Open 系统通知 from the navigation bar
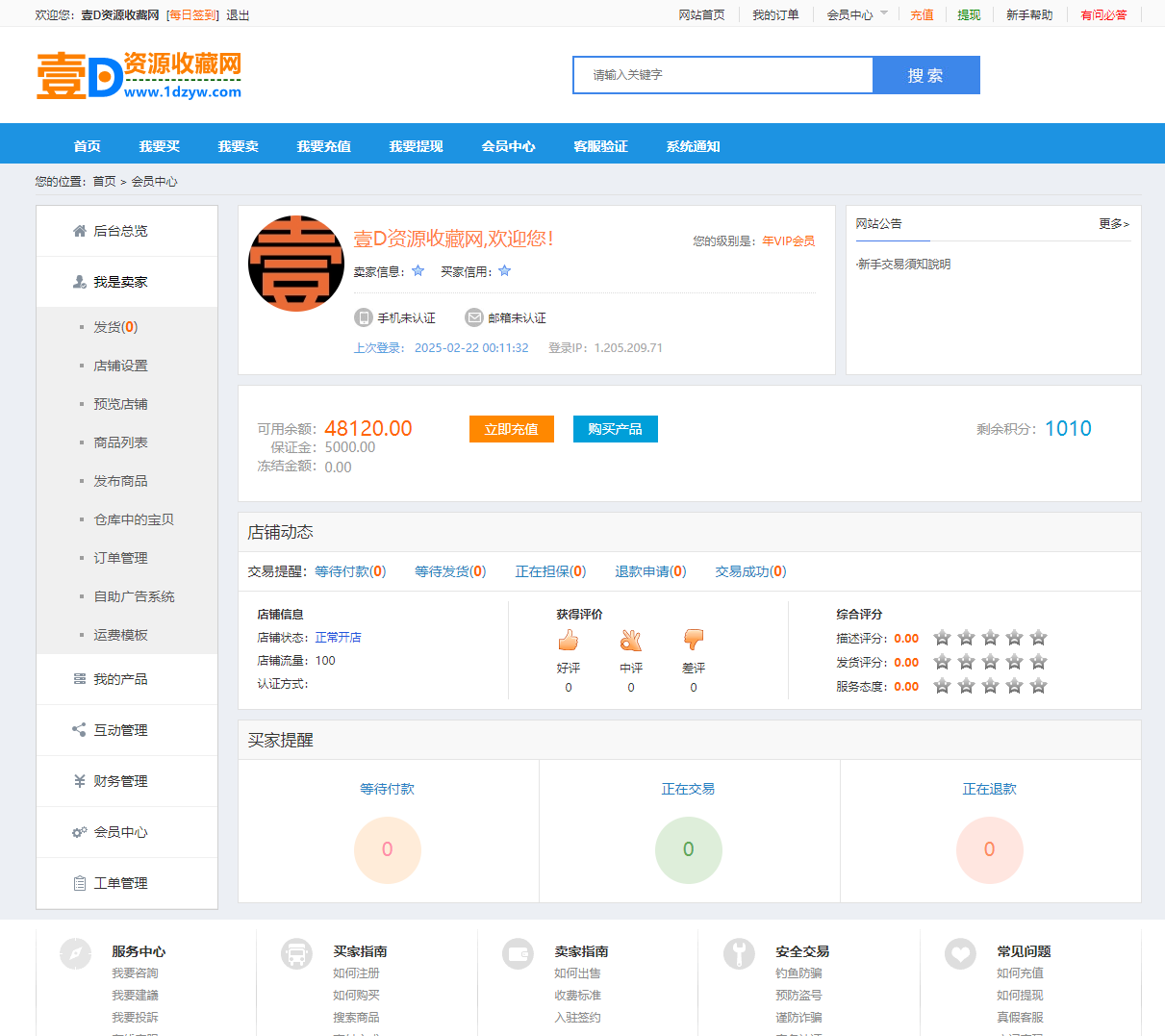The height and width of the screenshot is (1036, 1165). tap(691, 146)
